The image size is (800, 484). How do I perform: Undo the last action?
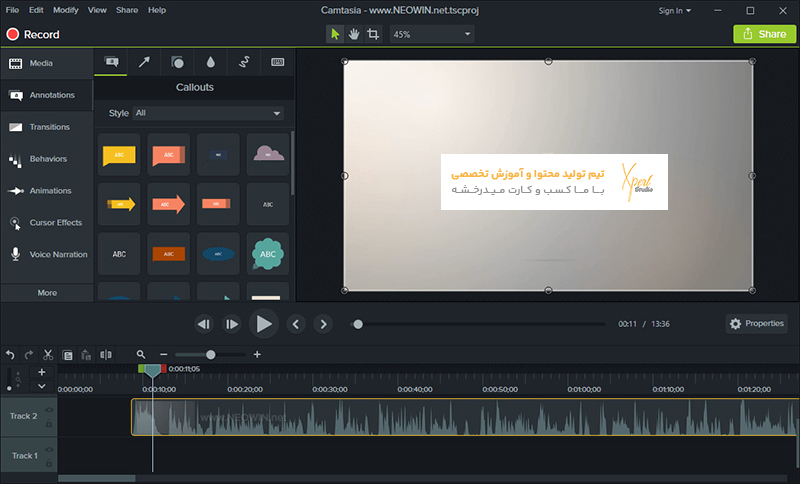point(10,354)
